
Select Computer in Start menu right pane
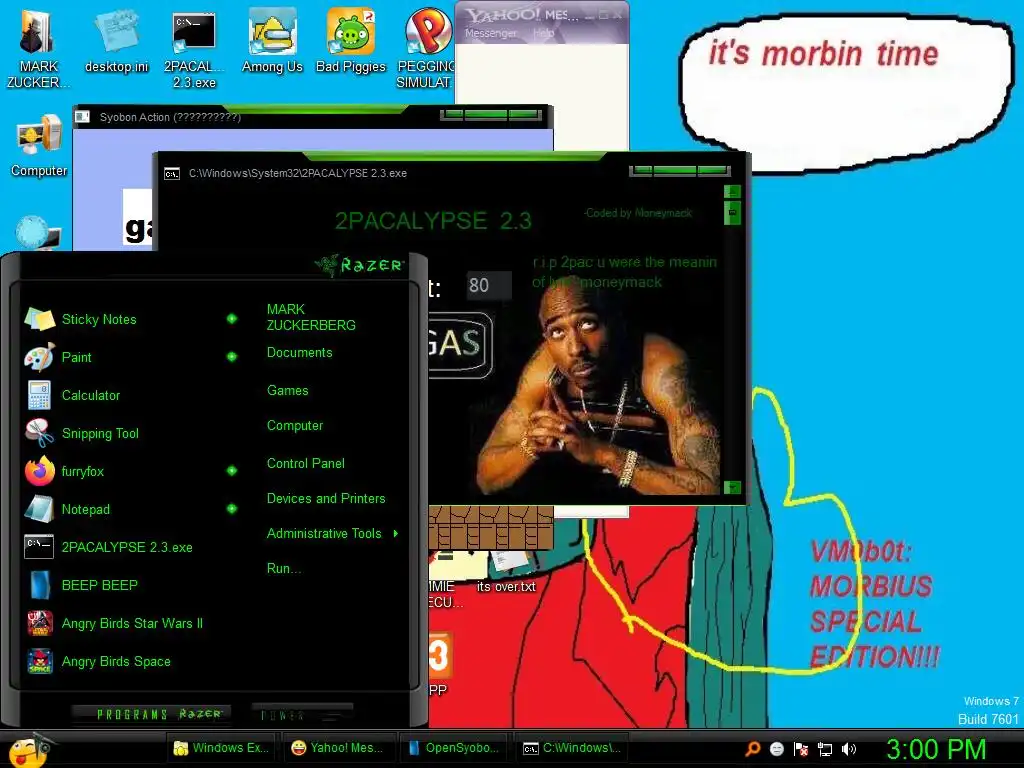[x=295, y=426]
